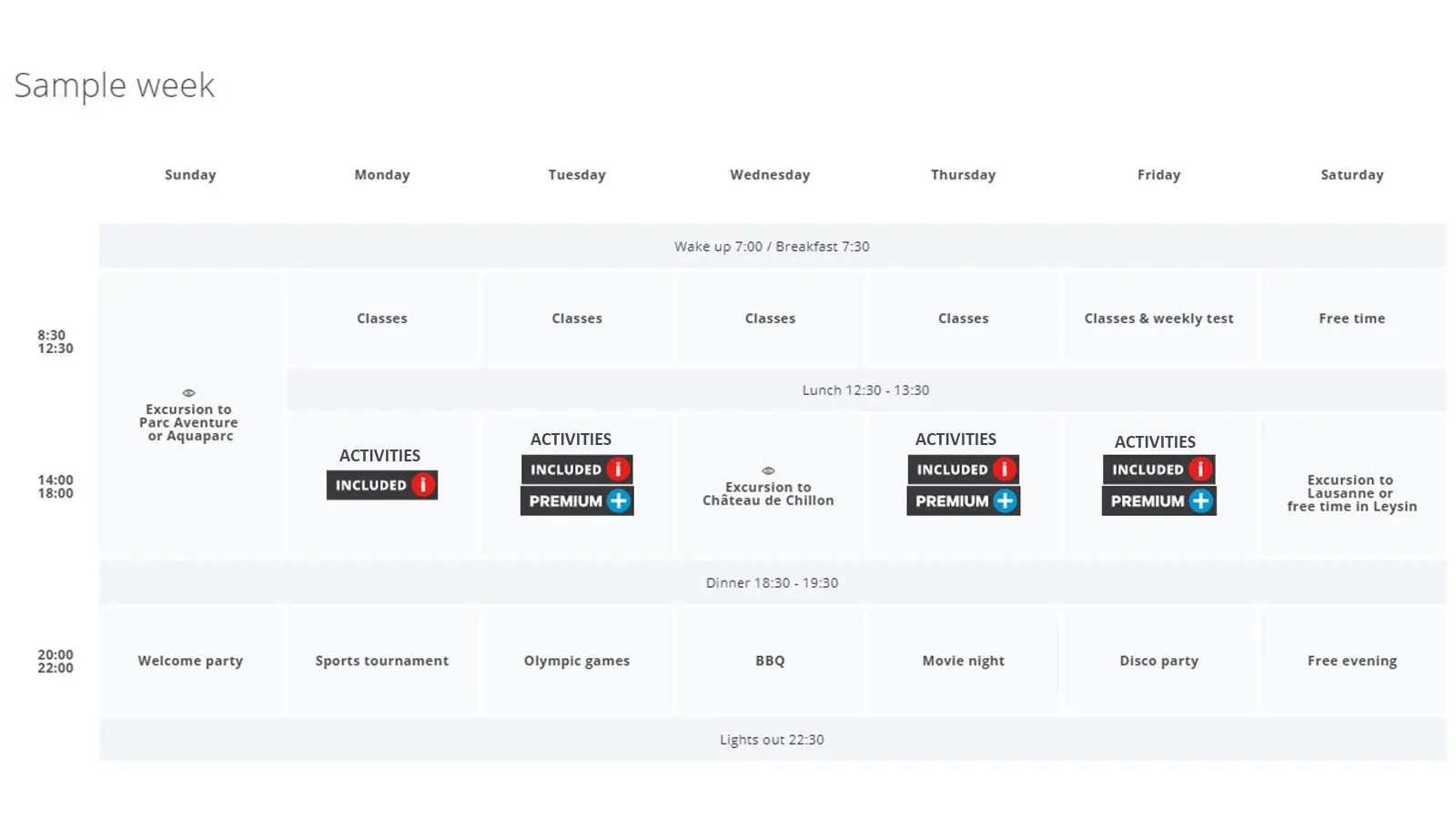Click the blue plus icon in Tuesday's Premium badge
Screen dimensions: 1456x819
(x=618, y=500)
